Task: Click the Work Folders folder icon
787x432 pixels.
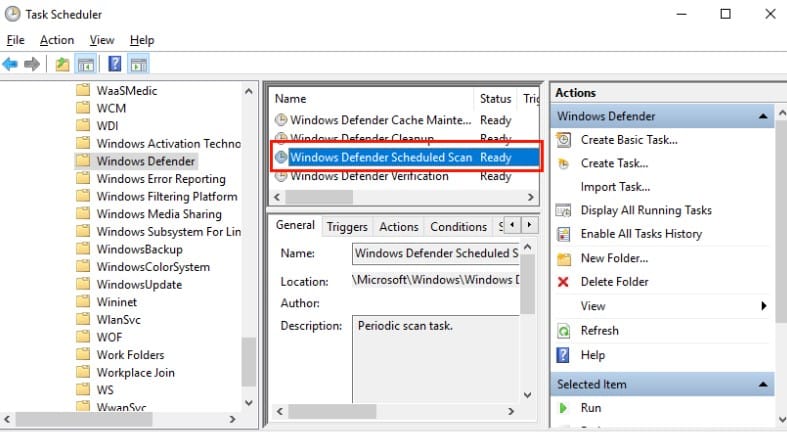Action: 83,355
